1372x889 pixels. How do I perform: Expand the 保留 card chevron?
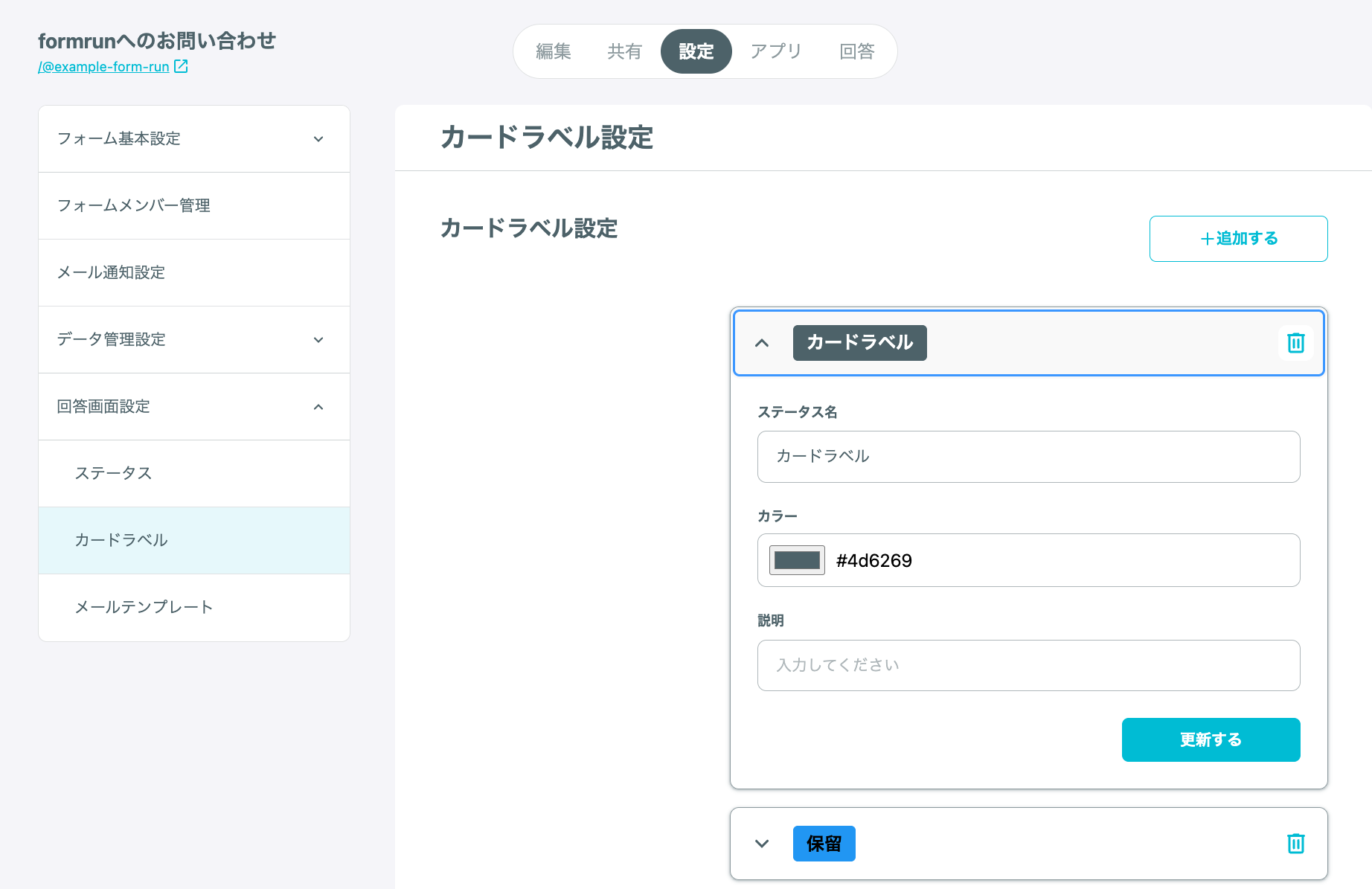(762, 844)
